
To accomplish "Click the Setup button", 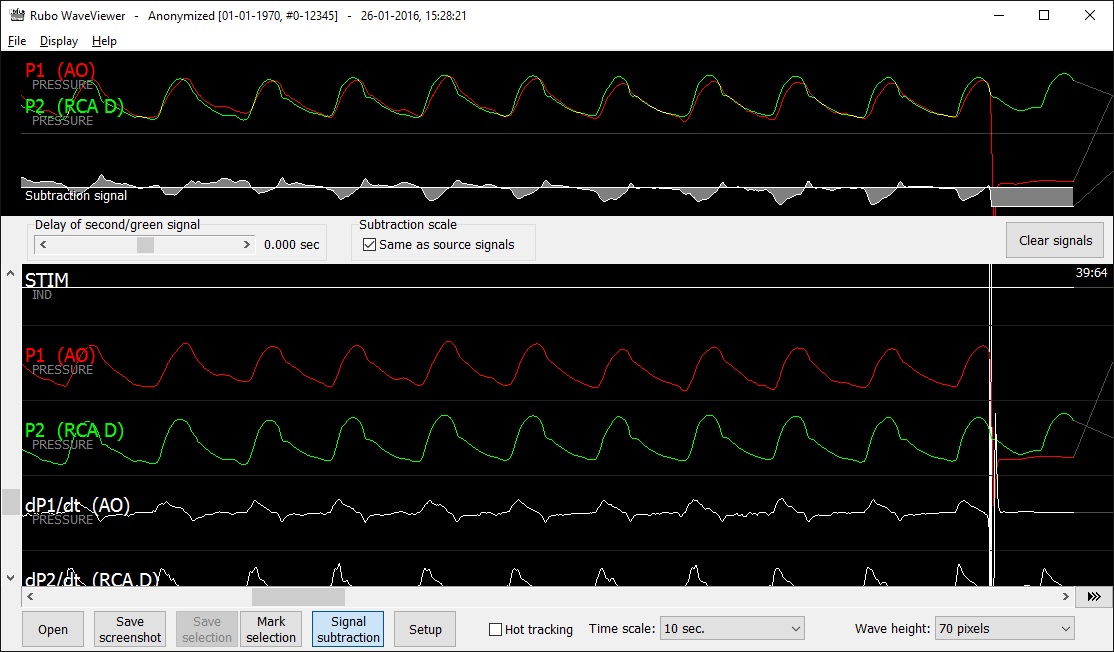I will (x=425, y=629).
